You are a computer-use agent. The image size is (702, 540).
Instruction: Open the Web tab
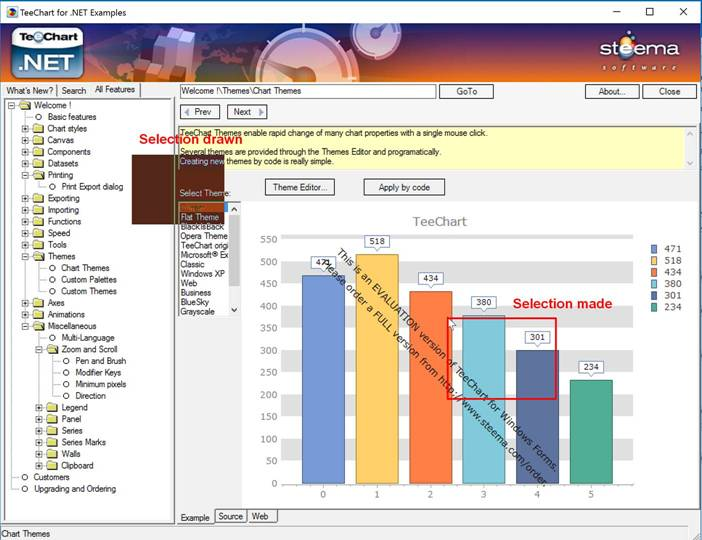coord(260,516)
